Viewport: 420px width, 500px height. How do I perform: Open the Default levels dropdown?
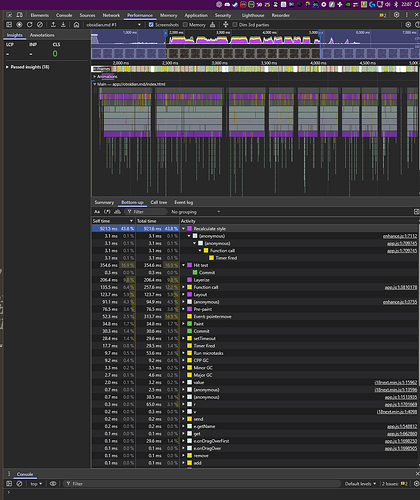(x=360, y=484)
